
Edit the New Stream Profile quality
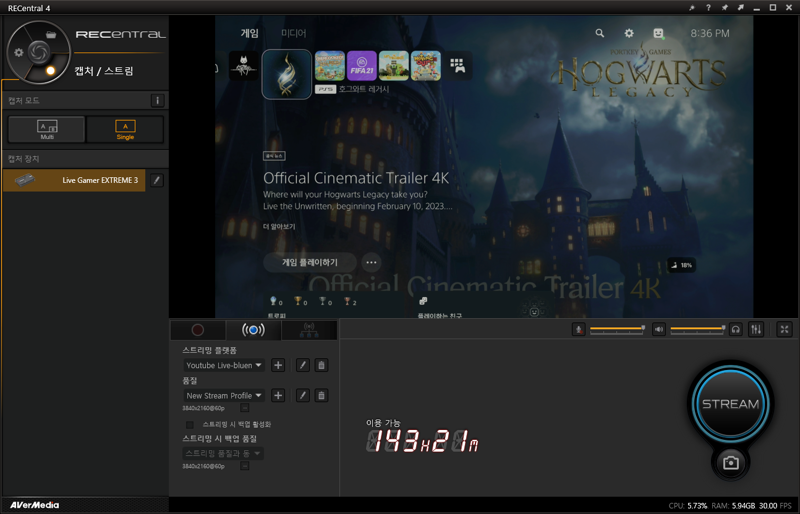tap(303, 395)
